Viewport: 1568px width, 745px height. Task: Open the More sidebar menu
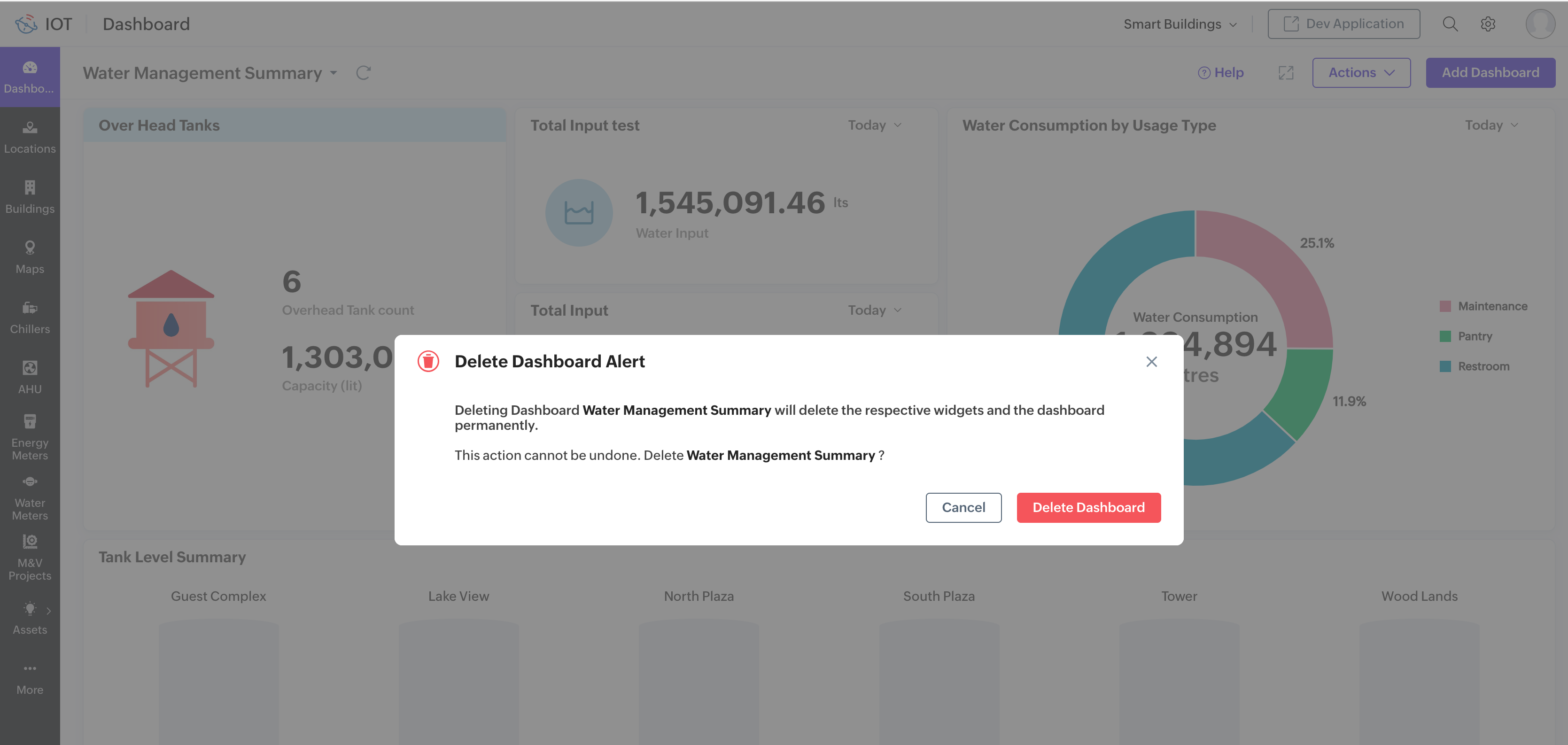click(x=30, y=678)
